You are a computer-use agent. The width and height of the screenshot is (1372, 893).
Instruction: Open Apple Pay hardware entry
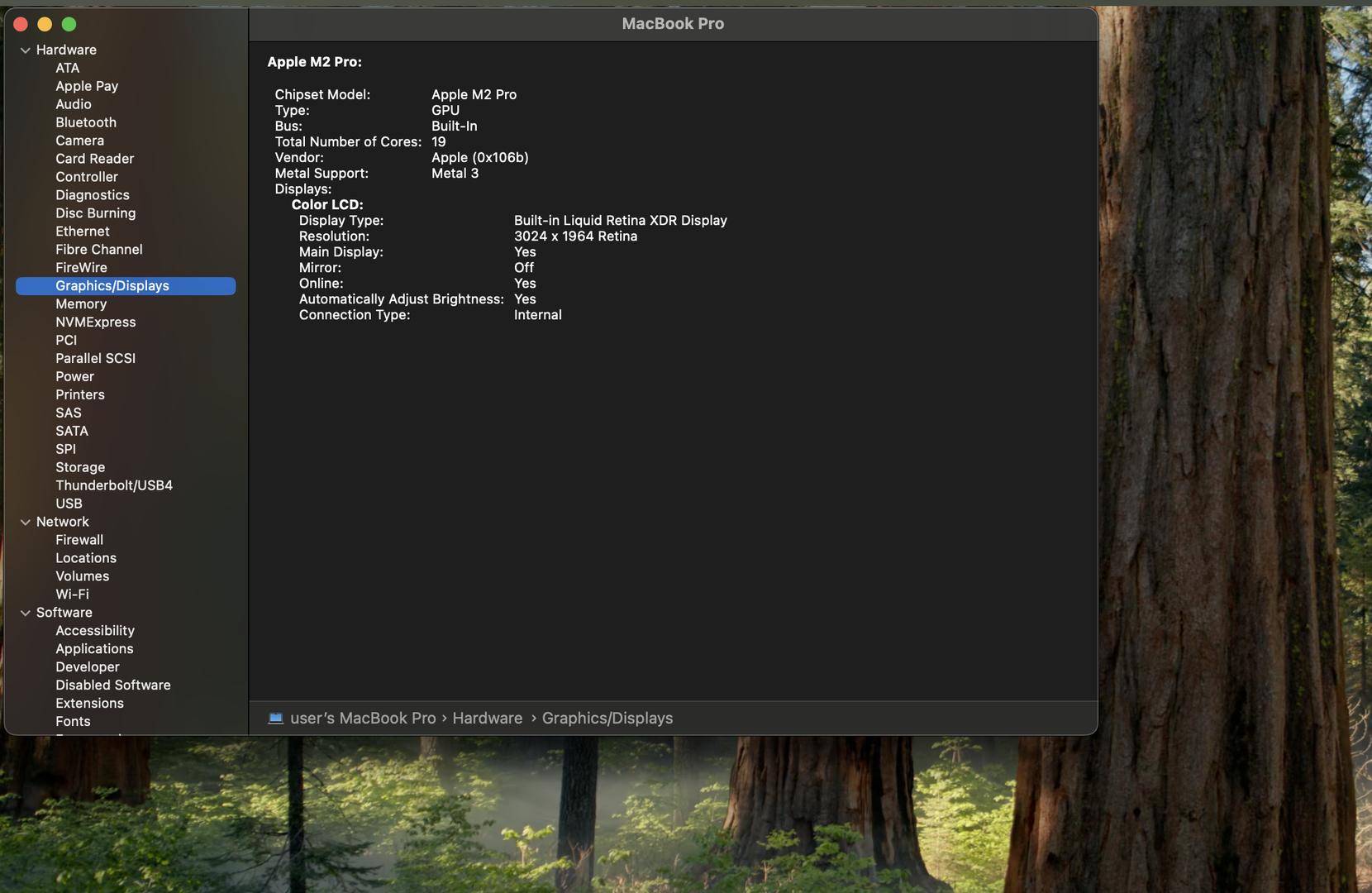click(87, 87)
